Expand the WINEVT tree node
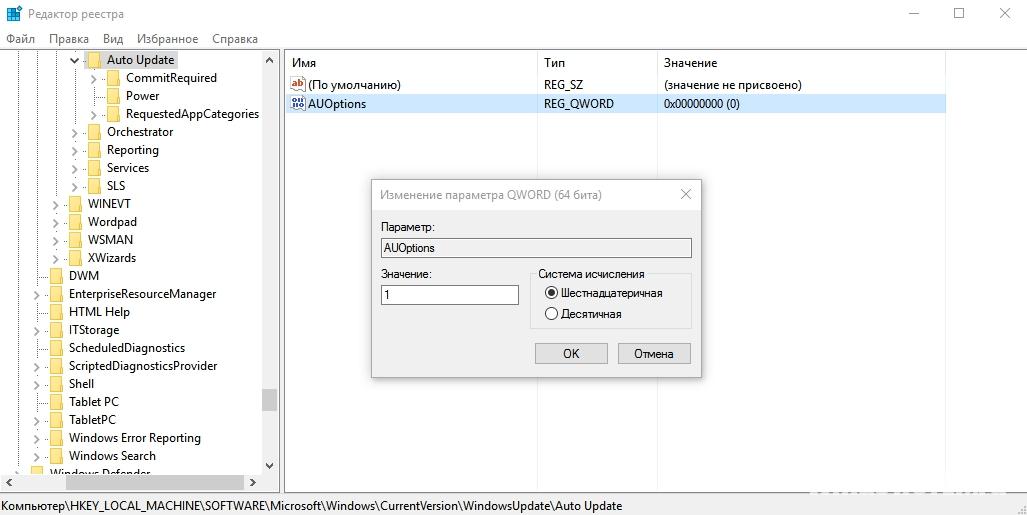 (x=56, y=204)
